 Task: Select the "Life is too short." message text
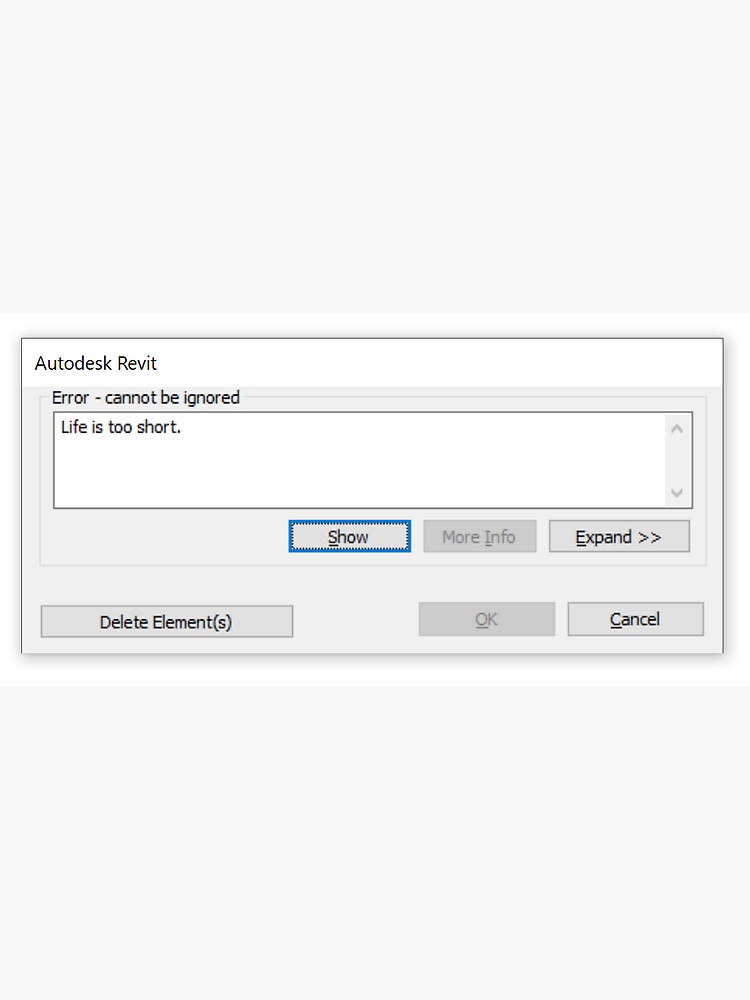(x=121, y=427)
